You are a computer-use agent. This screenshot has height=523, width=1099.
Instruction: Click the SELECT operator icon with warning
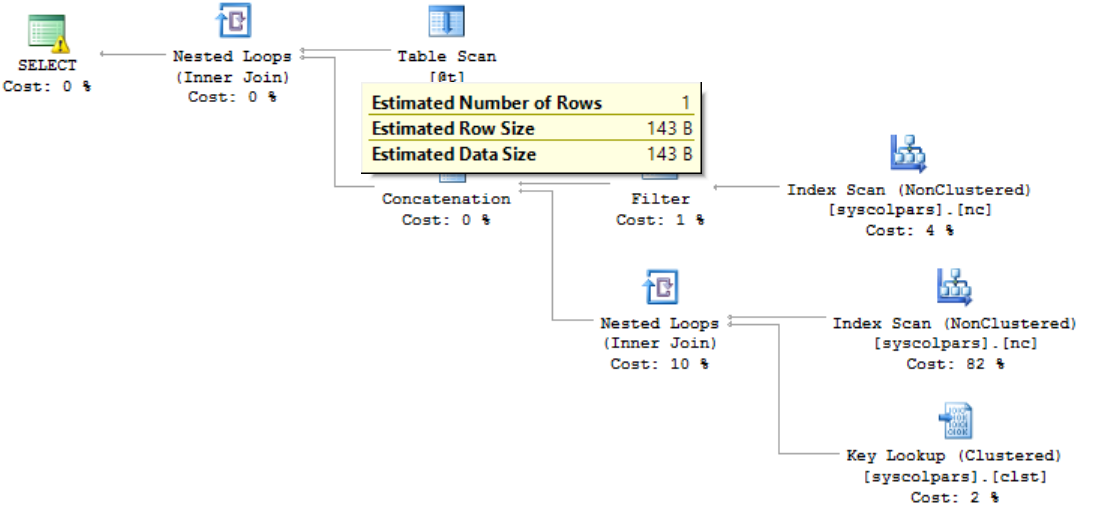[46, 32]
